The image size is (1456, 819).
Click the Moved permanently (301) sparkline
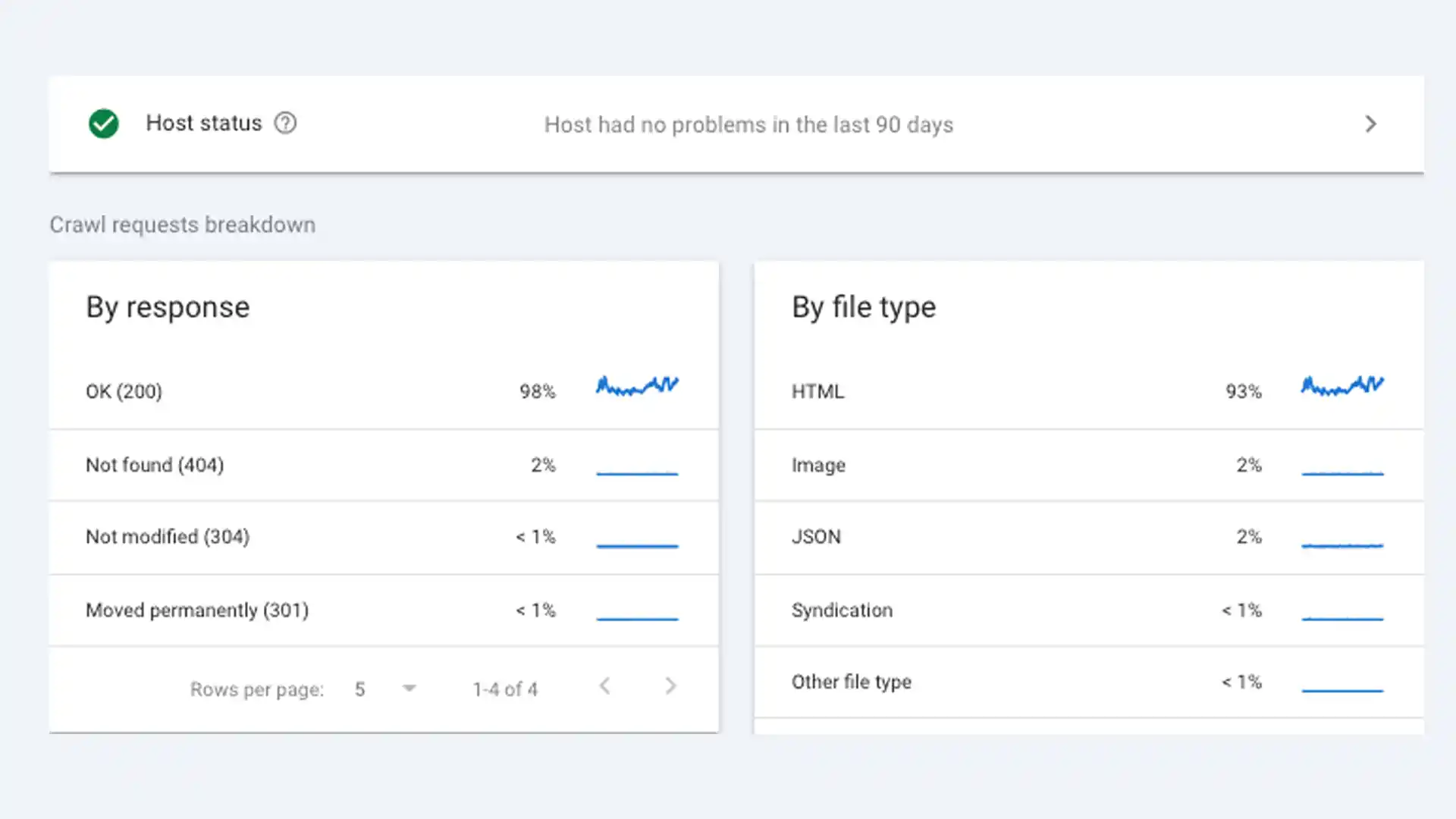[x=637, y=619]
